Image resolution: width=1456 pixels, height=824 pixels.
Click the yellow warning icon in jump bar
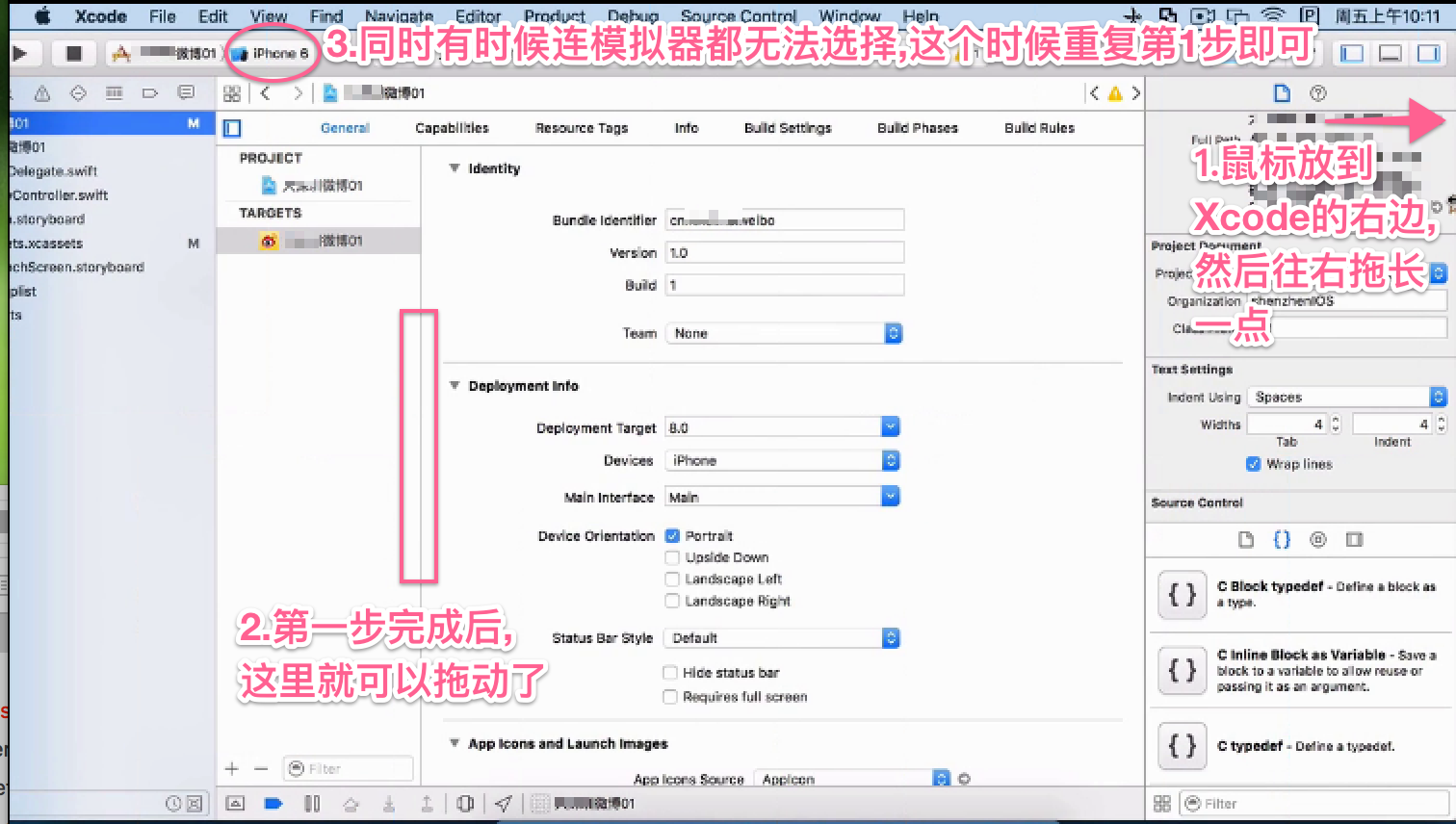tap(1115, 93)
